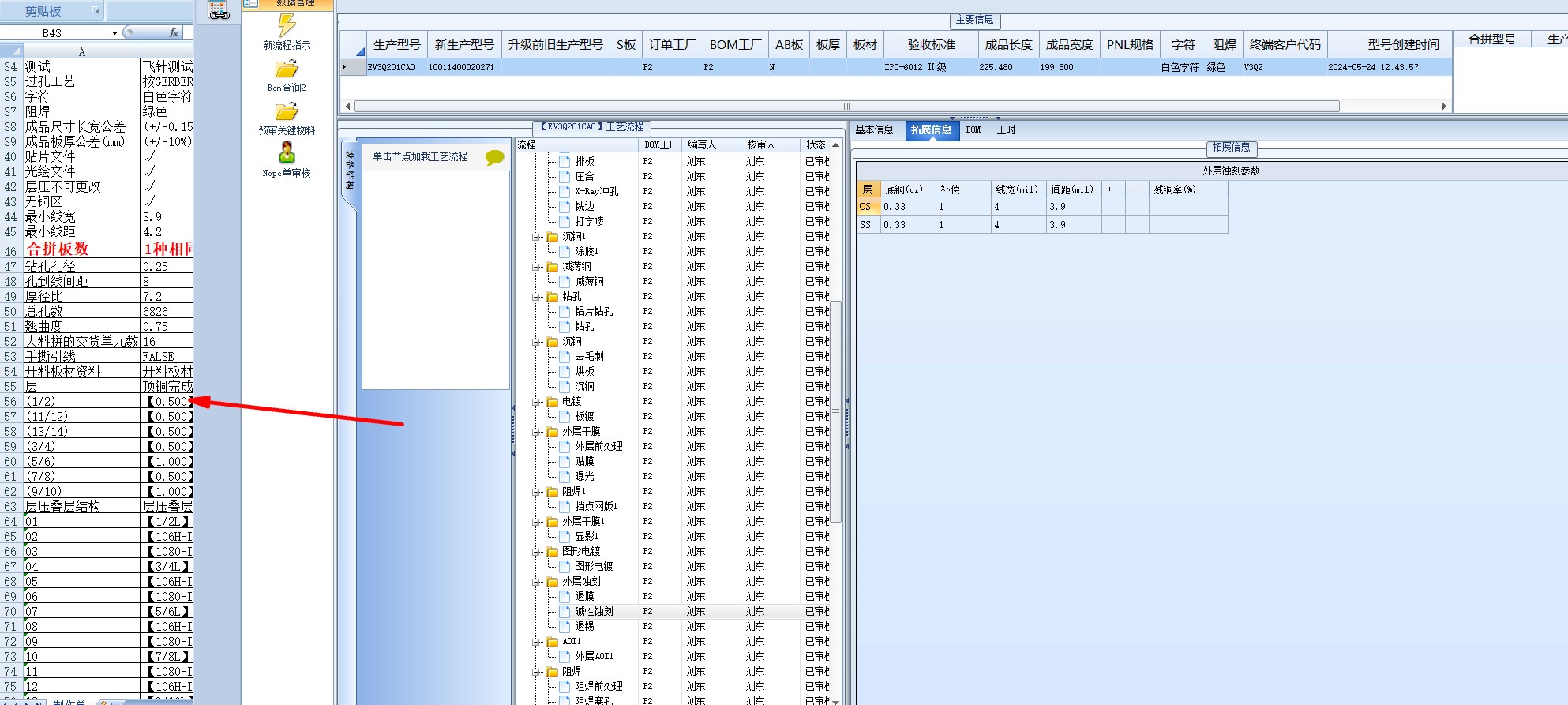This screenshot has height=705, width=1568.
Task: Click the scroll-right arrow of main info grid
Action: coord(1444,106)
